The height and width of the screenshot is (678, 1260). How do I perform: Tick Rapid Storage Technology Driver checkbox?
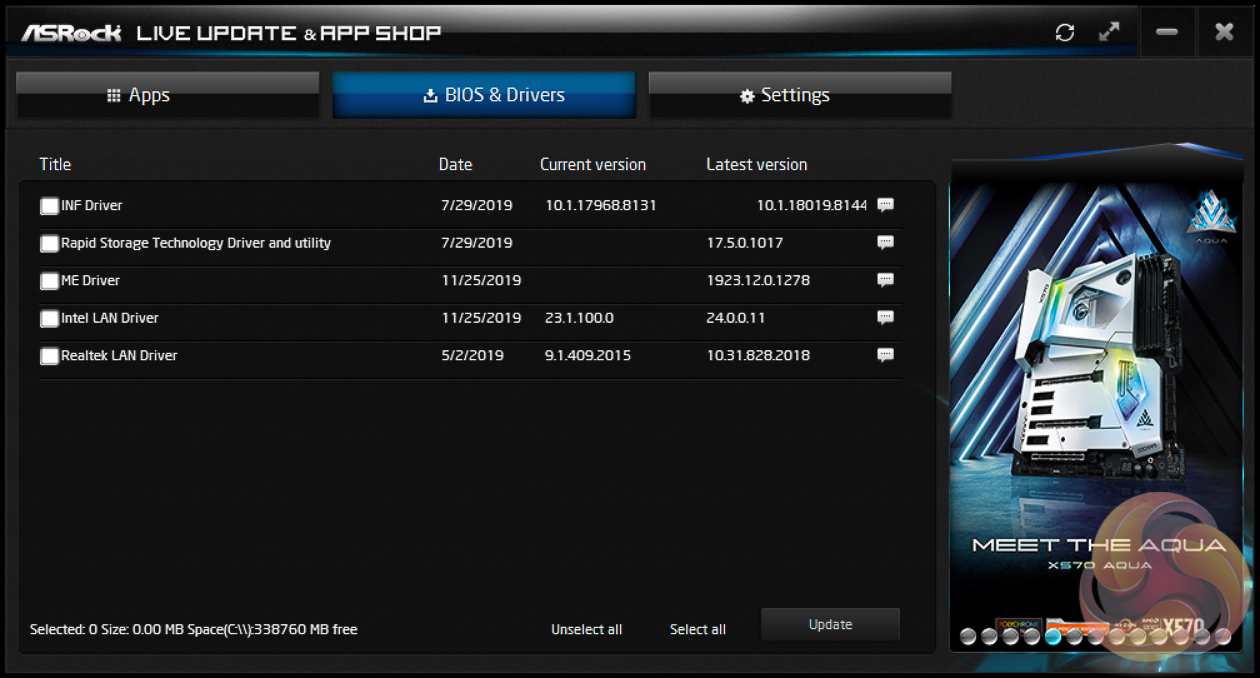click(x=49, y=243)
